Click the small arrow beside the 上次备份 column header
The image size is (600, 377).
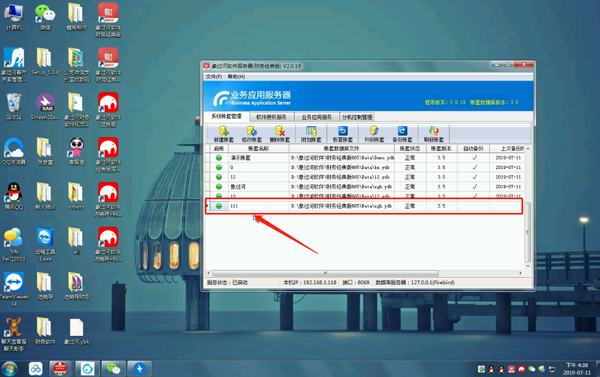[x=528, y=149]
